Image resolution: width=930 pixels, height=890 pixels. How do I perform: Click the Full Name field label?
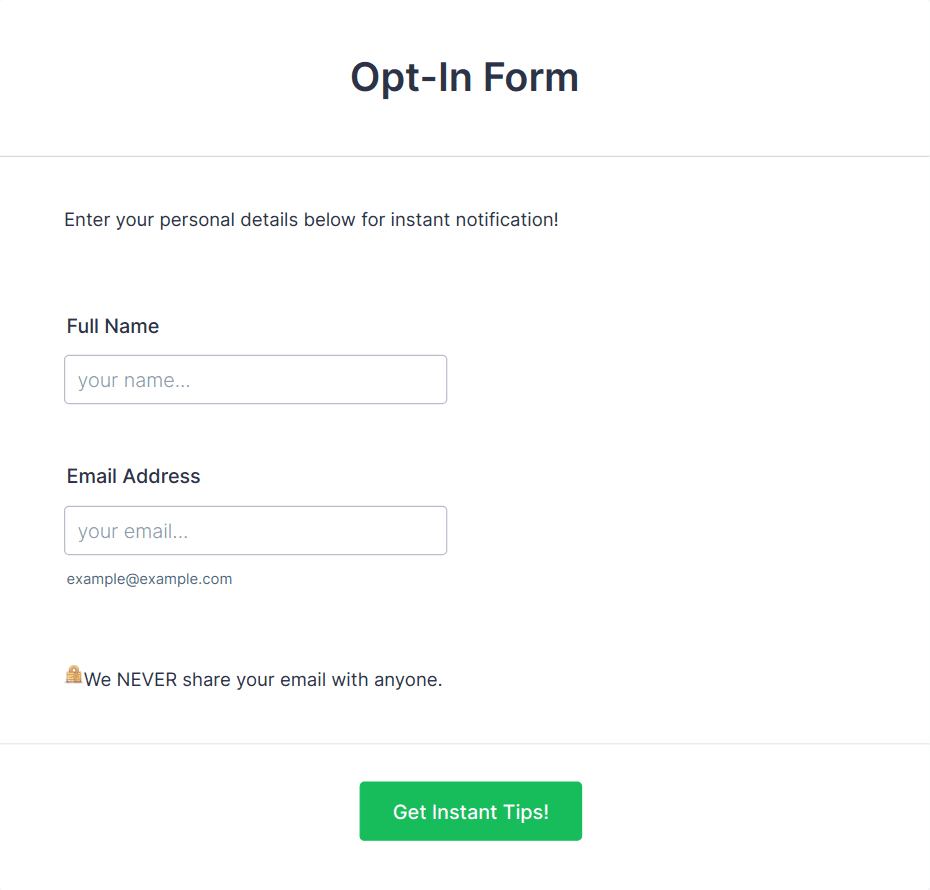[x=113, y=326]
